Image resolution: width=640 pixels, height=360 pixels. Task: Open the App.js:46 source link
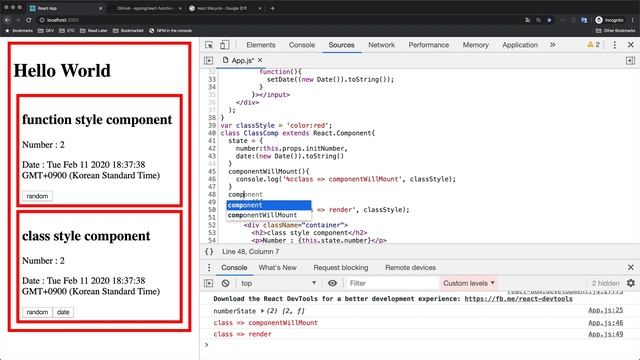pos(606,322)
